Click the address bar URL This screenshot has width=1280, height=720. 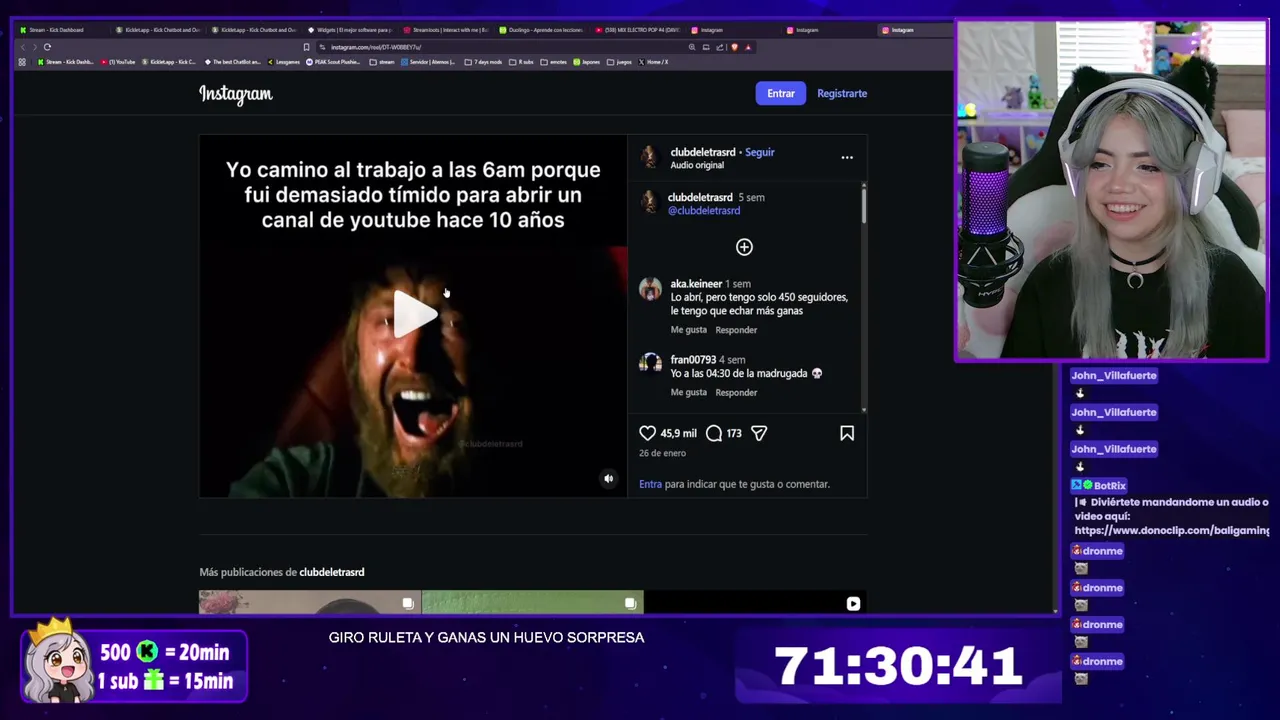376,47
